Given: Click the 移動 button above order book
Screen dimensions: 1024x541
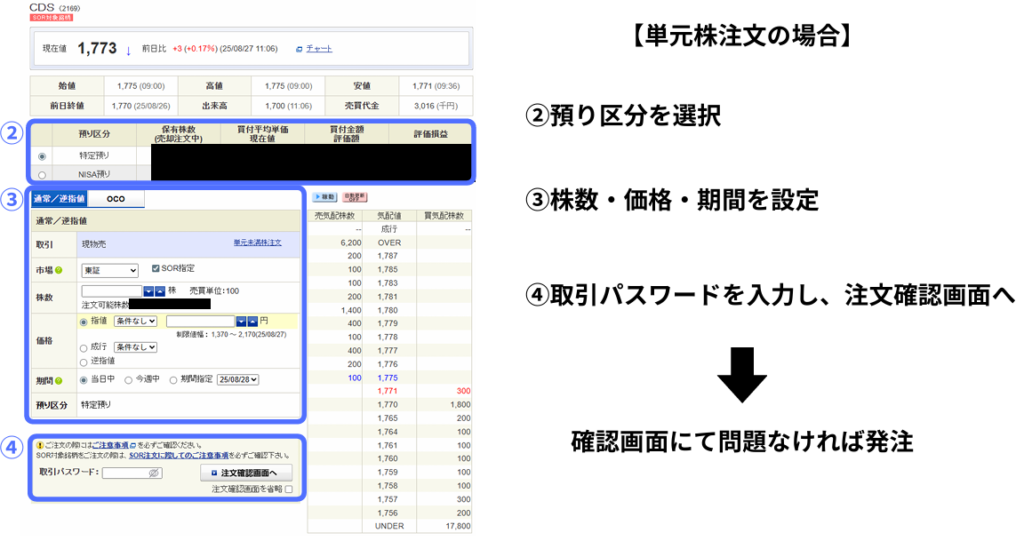Looking at the screenshot, I should (325, 198).
